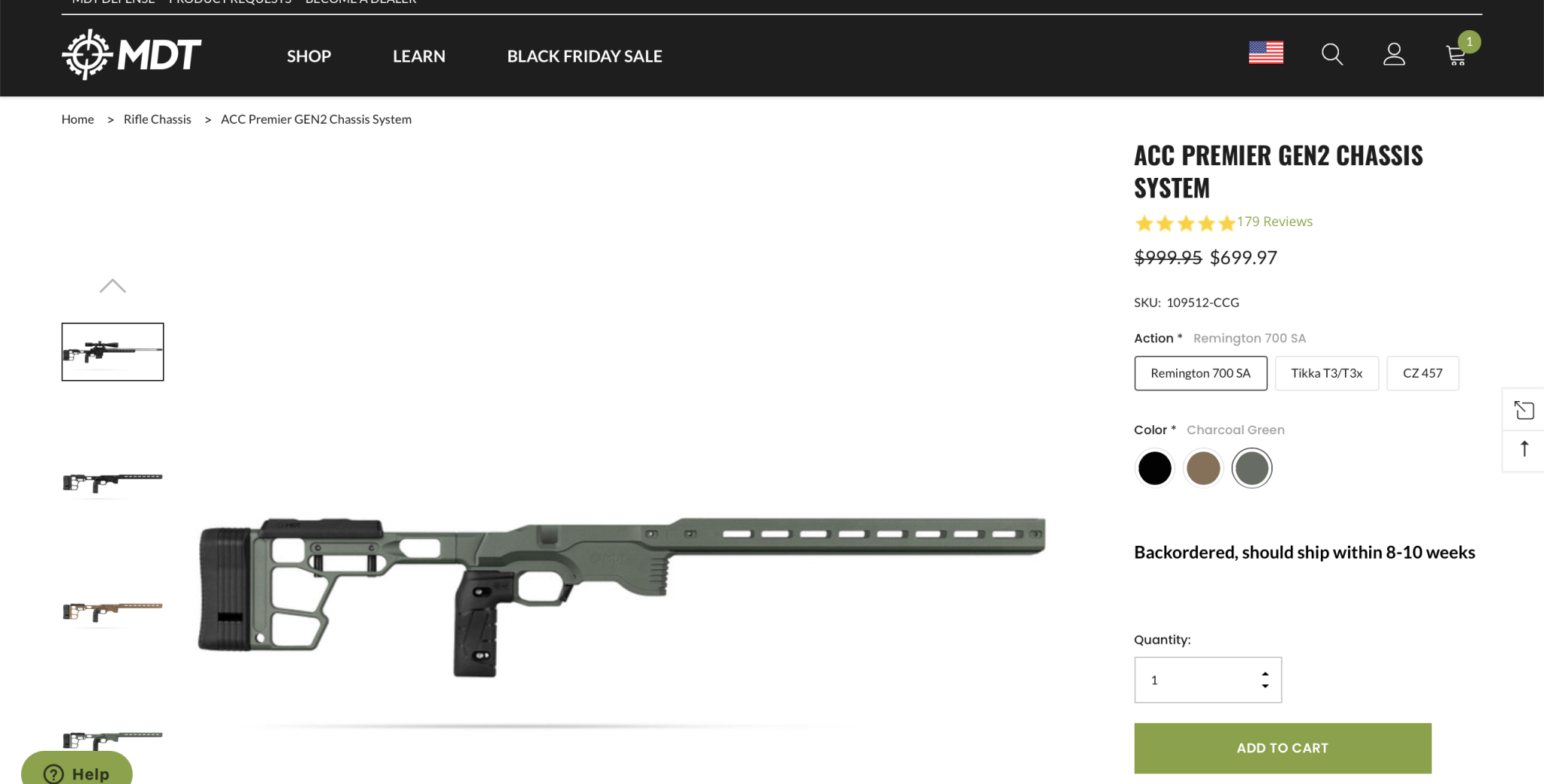The width and height of the screenshot is (1544, 784).
Task: Open the Help chat widget
Action: tap(77, 773)
